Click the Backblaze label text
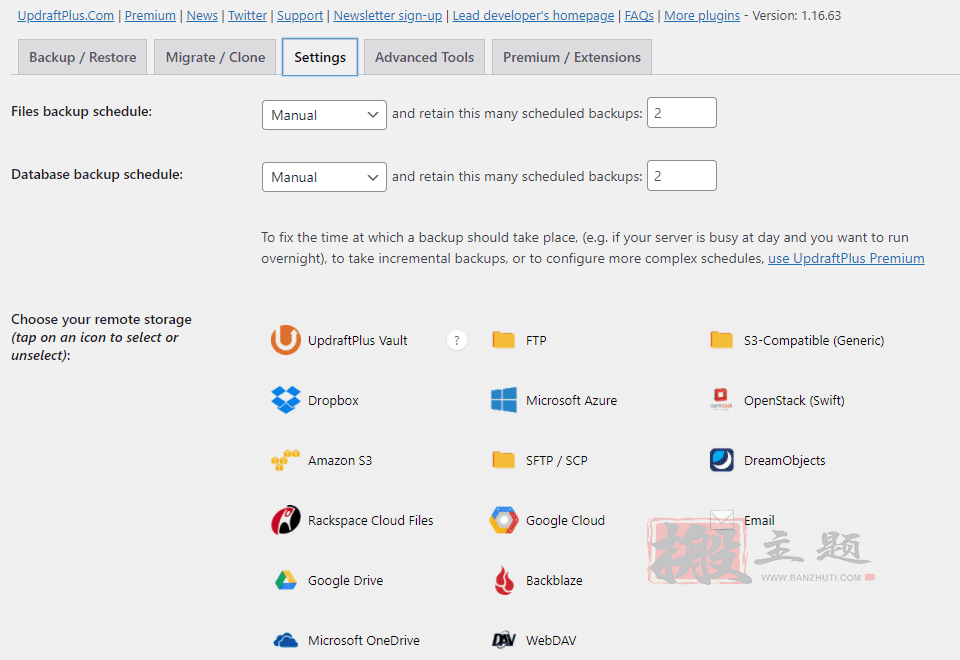The width and height of the screenshot is (960, 660). [554, 580]
